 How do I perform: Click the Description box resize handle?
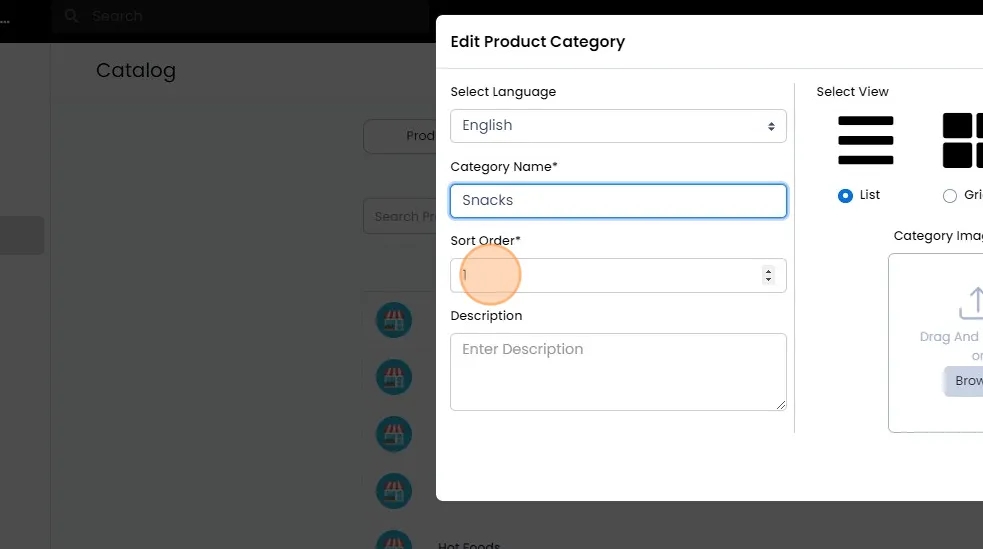click(x=781, y=405)
